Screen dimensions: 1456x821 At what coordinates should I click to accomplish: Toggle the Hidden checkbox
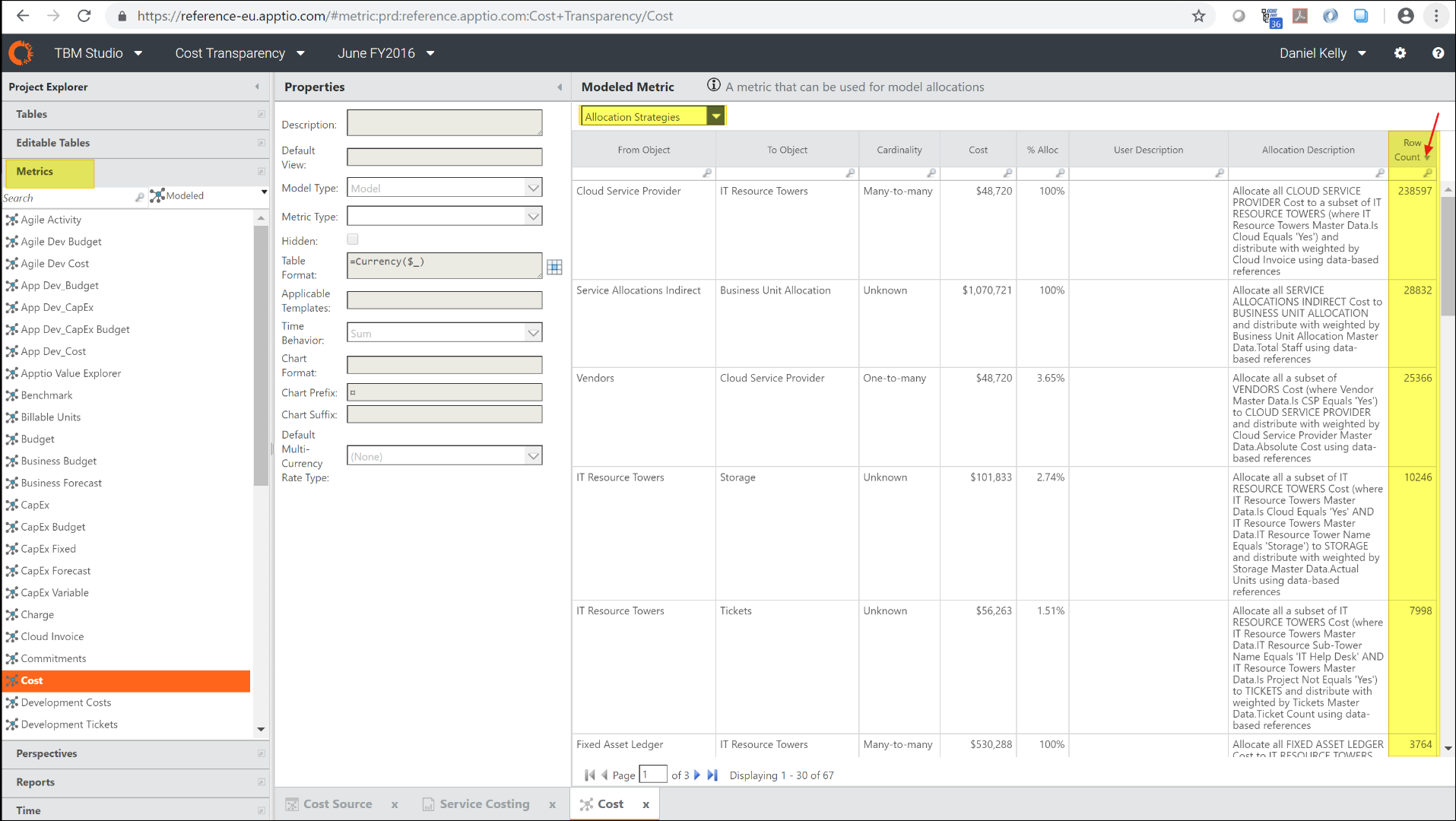[353, 239]
